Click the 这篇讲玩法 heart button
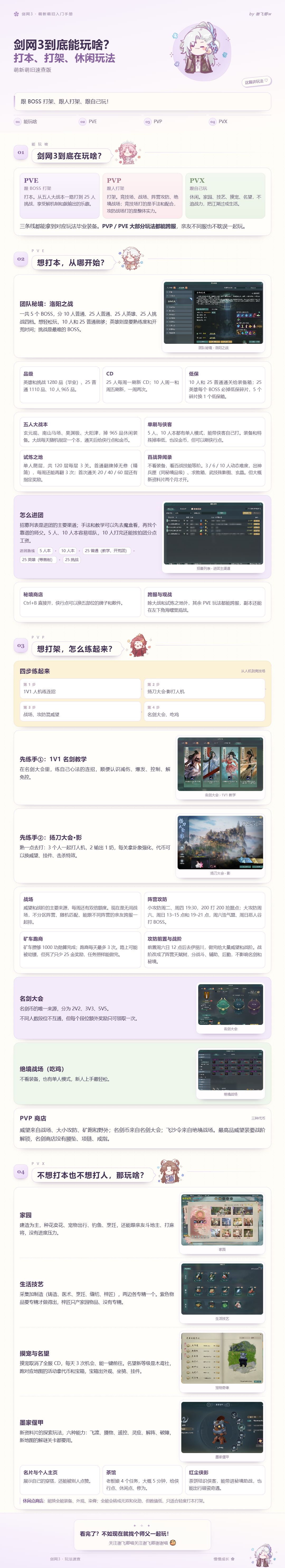Image resolution: width=285 pixels, height=1568 pixels. coord(256,81)
